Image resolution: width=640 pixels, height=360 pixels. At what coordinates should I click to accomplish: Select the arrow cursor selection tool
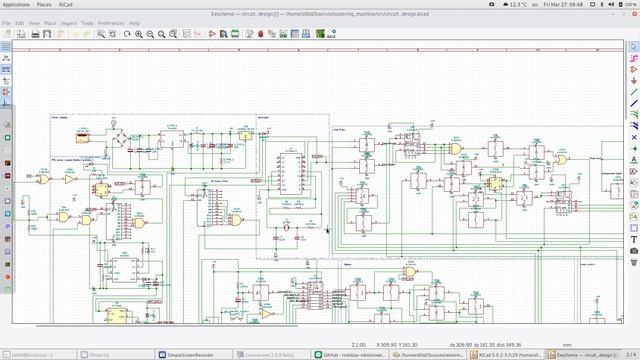tap(633, 47)
